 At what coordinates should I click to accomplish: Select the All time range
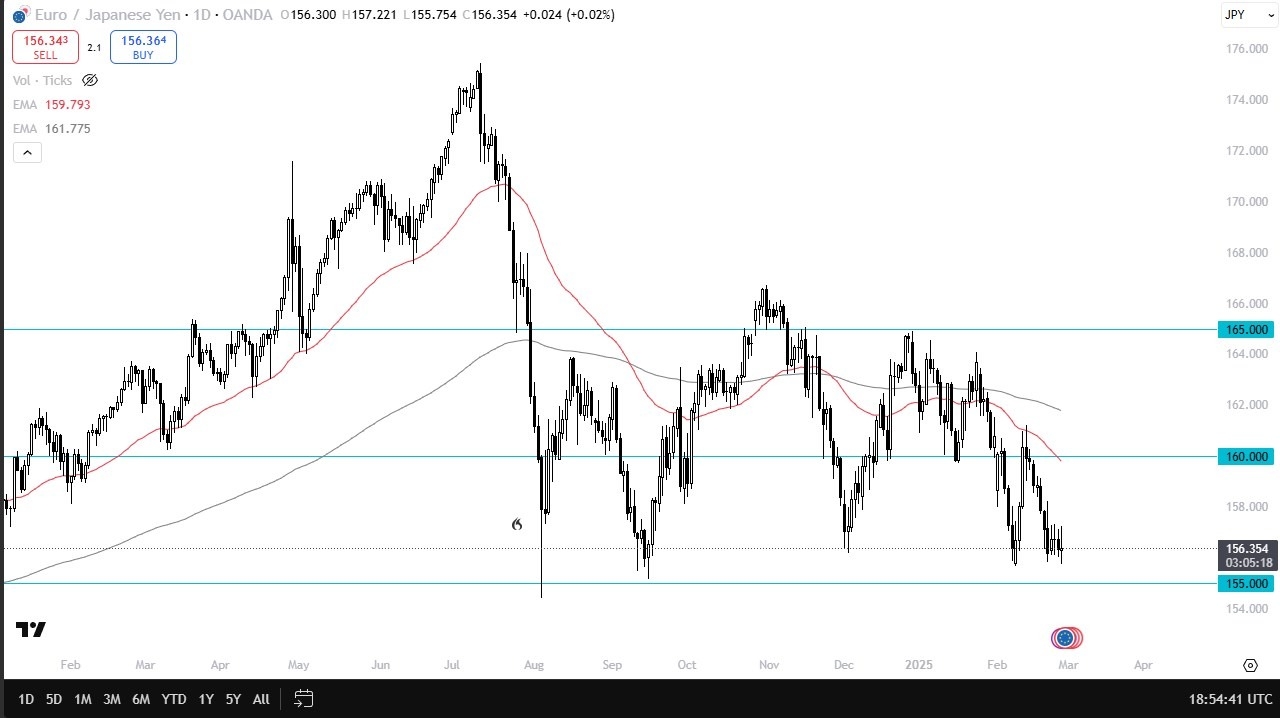[x=261, y=699]
